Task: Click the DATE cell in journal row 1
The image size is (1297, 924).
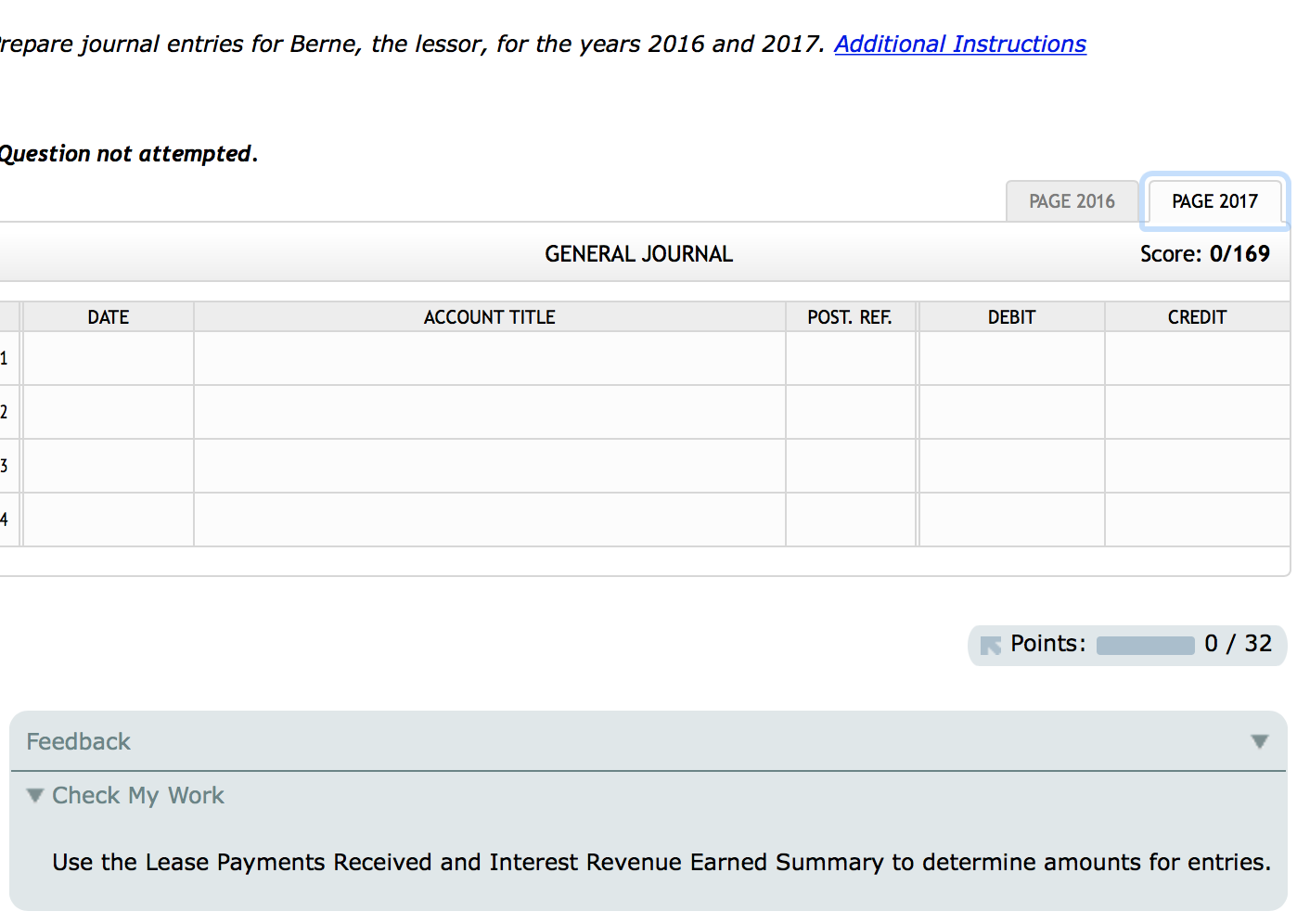Action: (108, 358)
